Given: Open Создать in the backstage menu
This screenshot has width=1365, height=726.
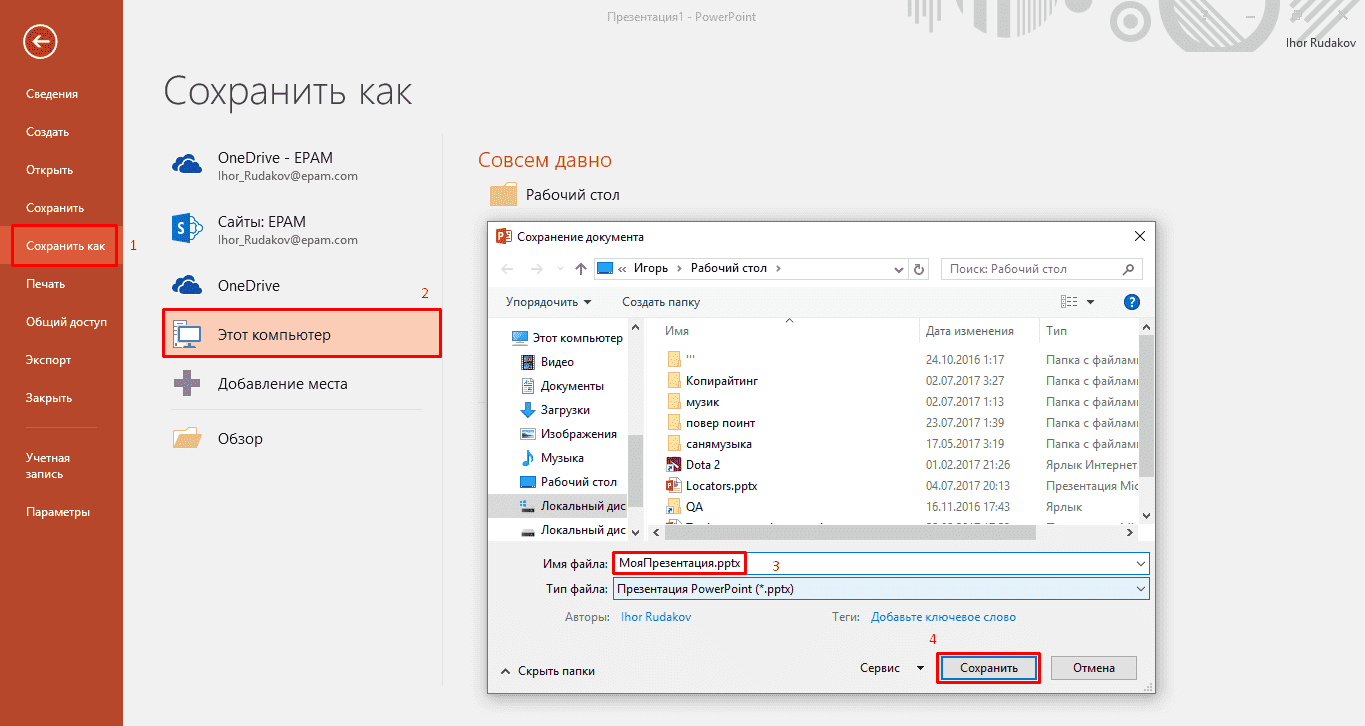Looking at the screenshot, I should tap(47, 132).
